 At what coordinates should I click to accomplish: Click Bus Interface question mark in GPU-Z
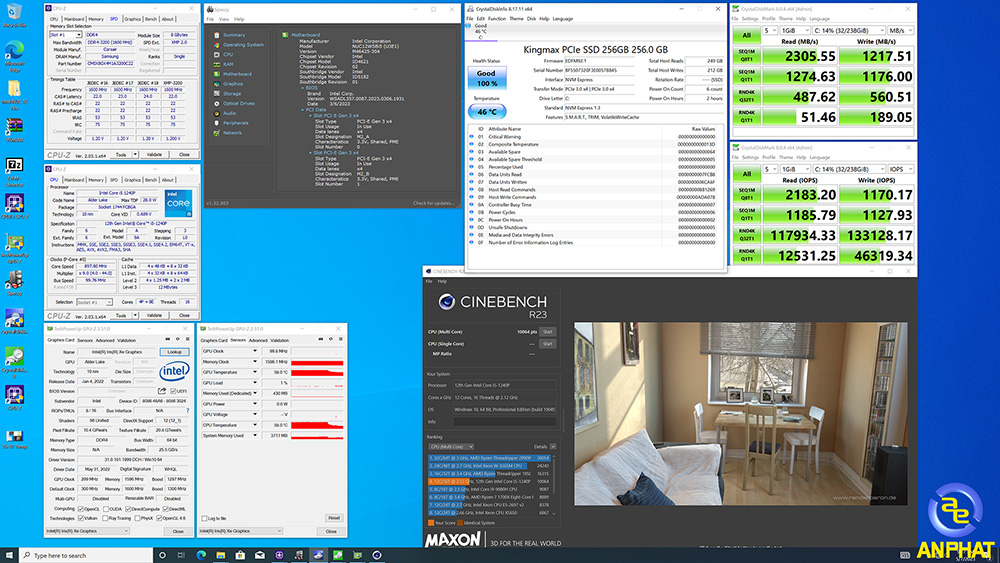[x=187, y=411]
